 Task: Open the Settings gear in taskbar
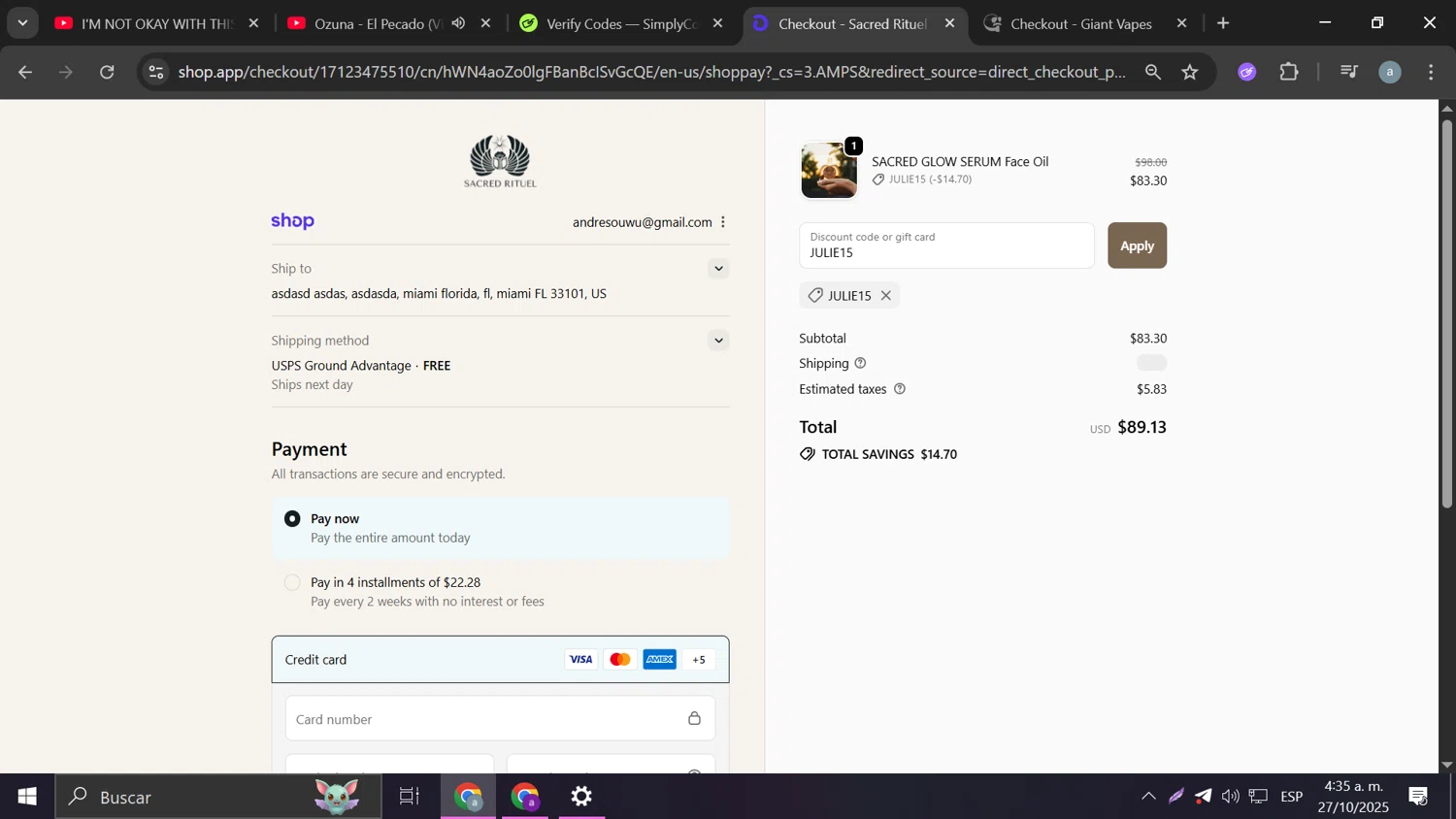[581, 797]
